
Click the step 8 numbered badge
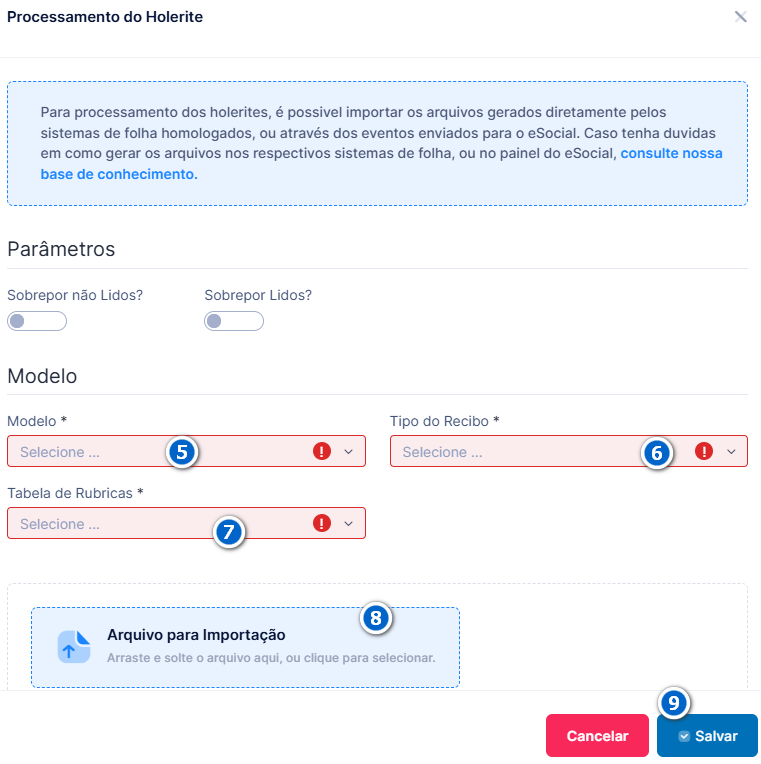376,618
